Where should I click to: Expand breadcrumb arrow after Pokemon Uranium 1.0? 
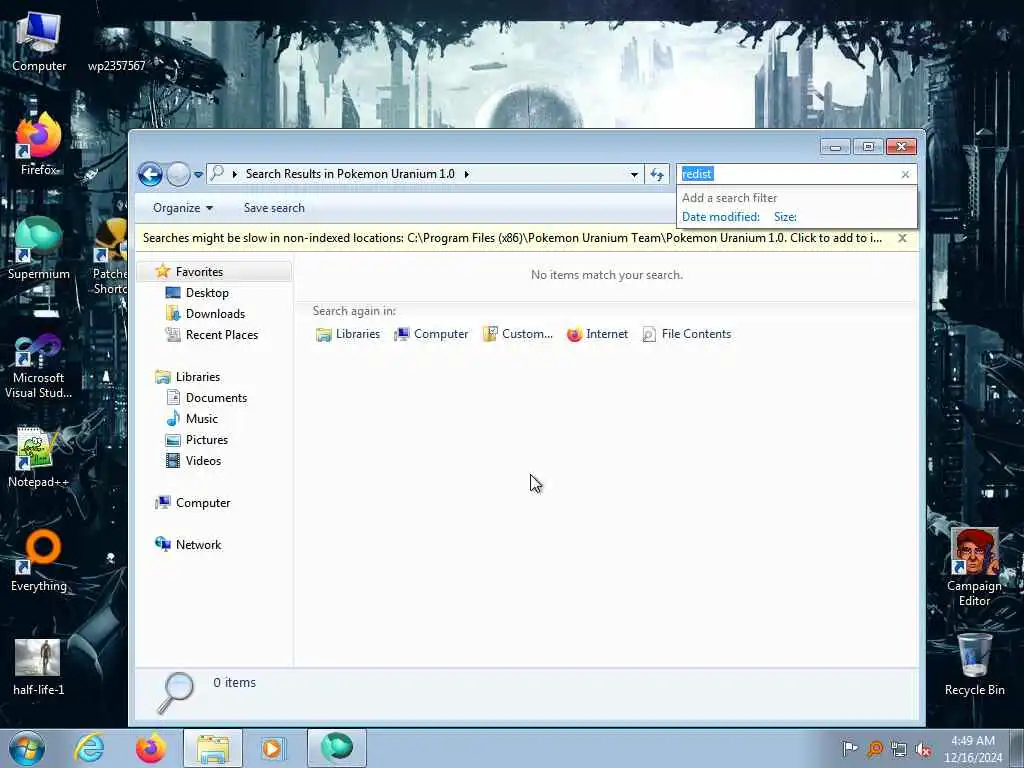pyautogui.click(x=466, y=174)
